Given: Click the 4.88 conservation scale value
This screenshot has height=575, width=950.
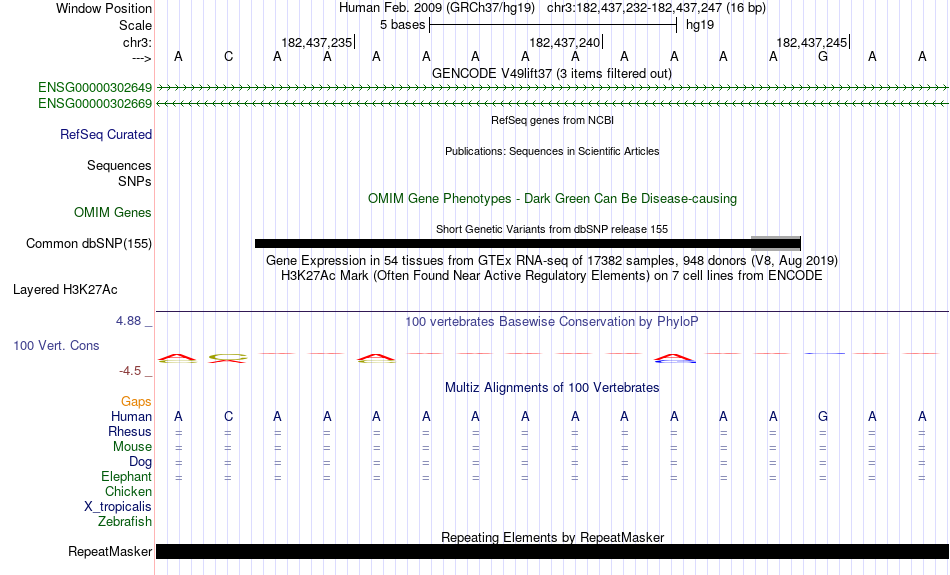Looking at the screenshot, I should [128, 321].
